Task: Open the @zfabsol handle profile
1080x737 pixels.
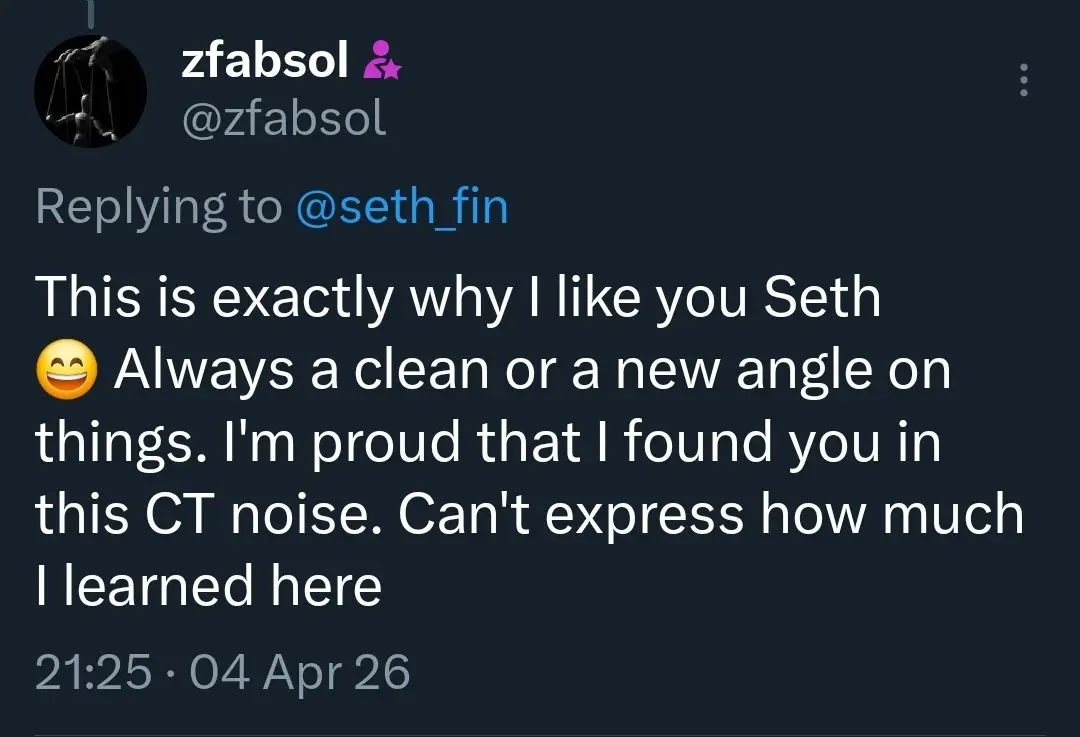Action: pyautogui.click(x=284, y=121)
